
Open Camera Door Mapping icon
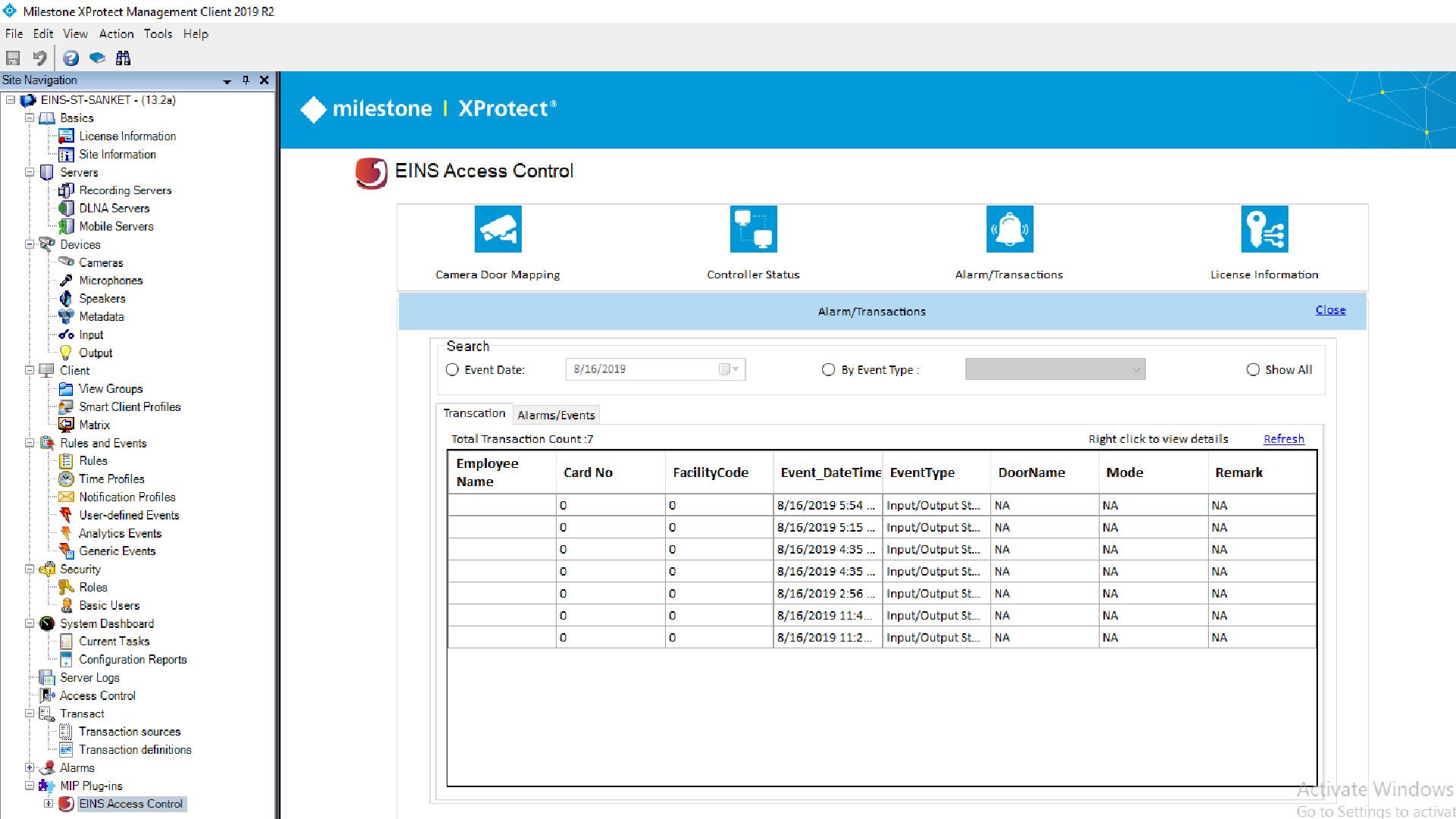coord(498,229)
